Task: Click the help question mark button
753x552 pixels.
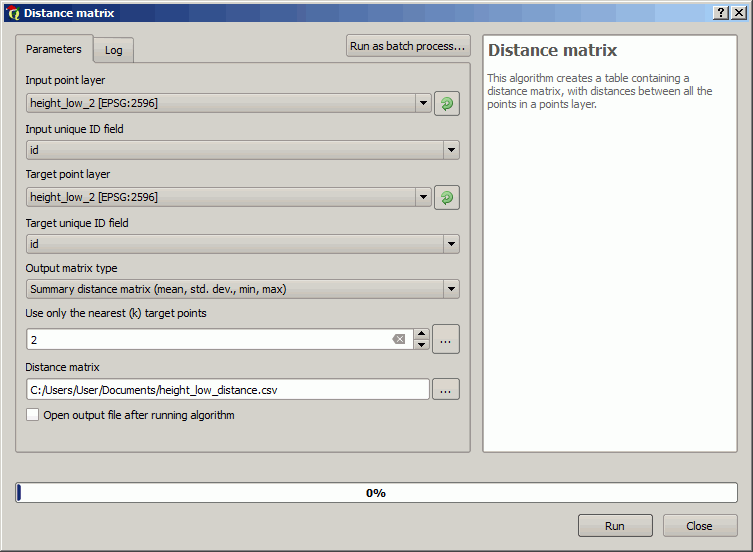Action: tap(720, 13)
